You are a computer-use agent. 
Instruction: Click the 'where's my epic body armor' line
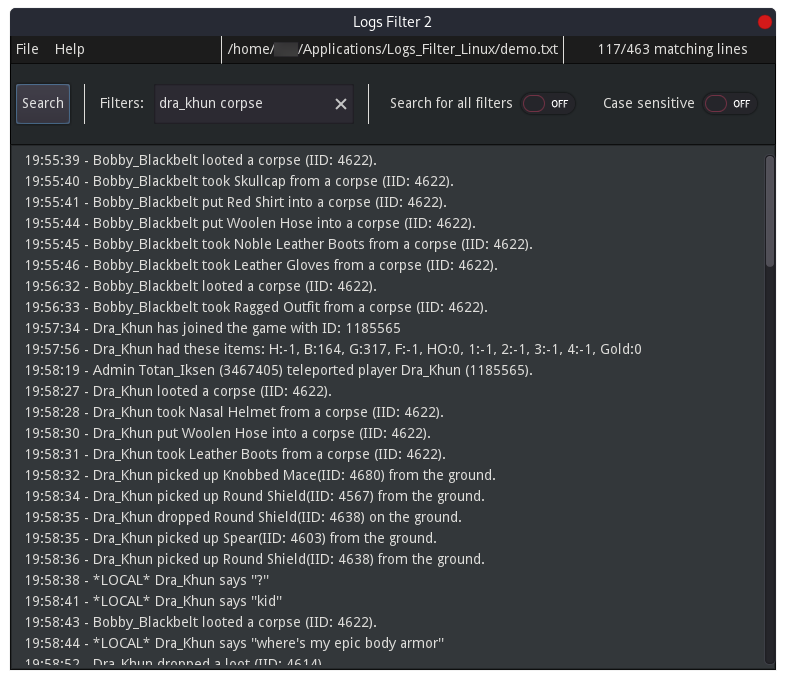234,643
